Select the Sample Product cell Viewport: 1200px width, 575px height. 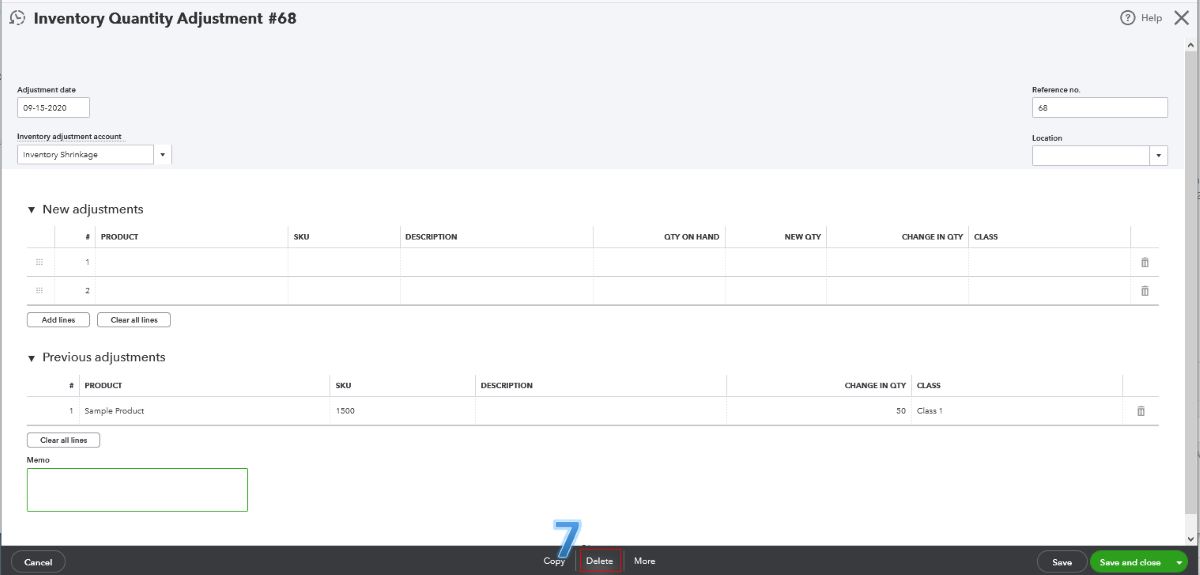pyautogui.click(x=204, y=411)
